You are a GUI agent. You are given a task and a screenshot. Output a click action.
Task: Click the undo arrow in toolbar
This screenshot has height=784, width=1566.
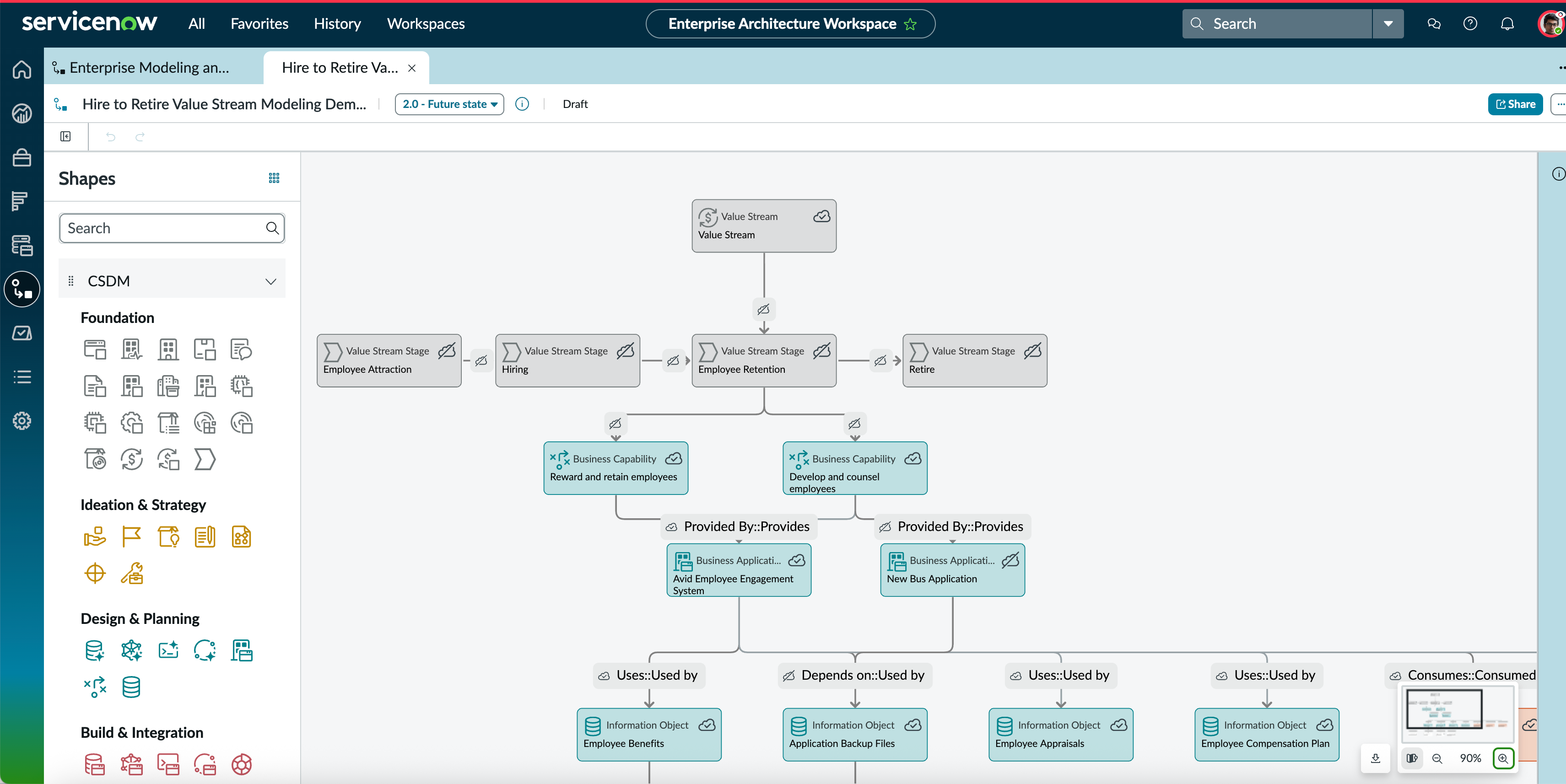[110, 137]
